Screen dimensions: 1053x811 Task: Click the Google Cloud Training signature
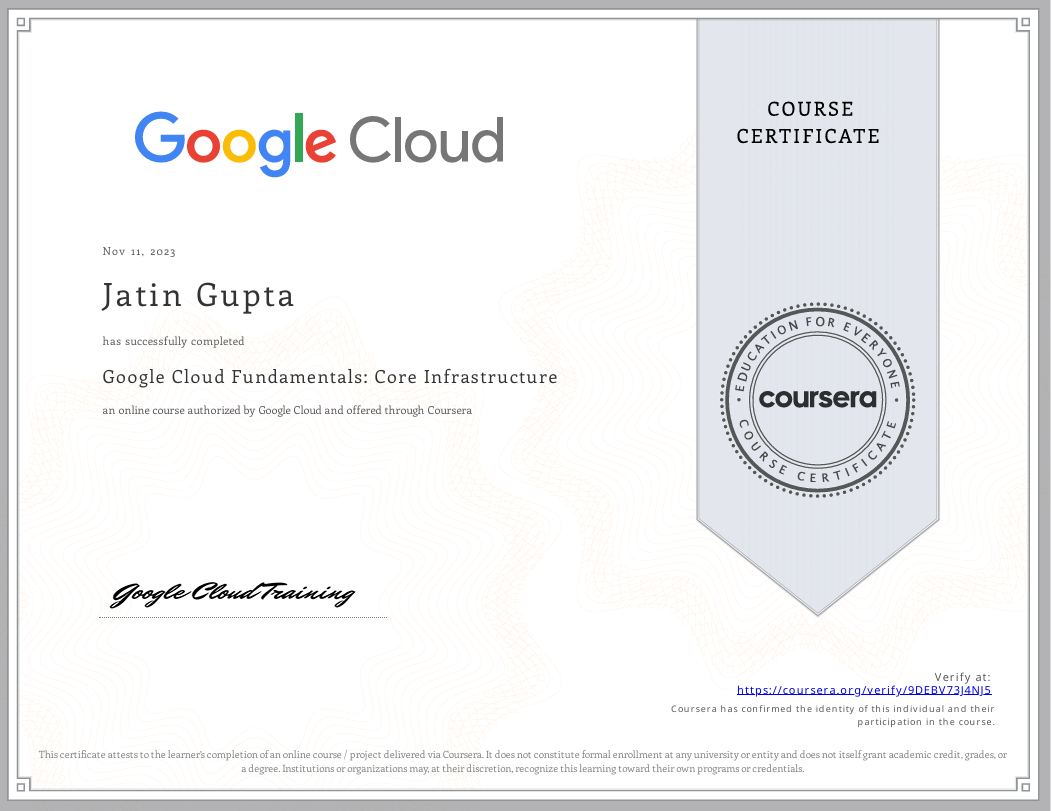tap(232, 593)
